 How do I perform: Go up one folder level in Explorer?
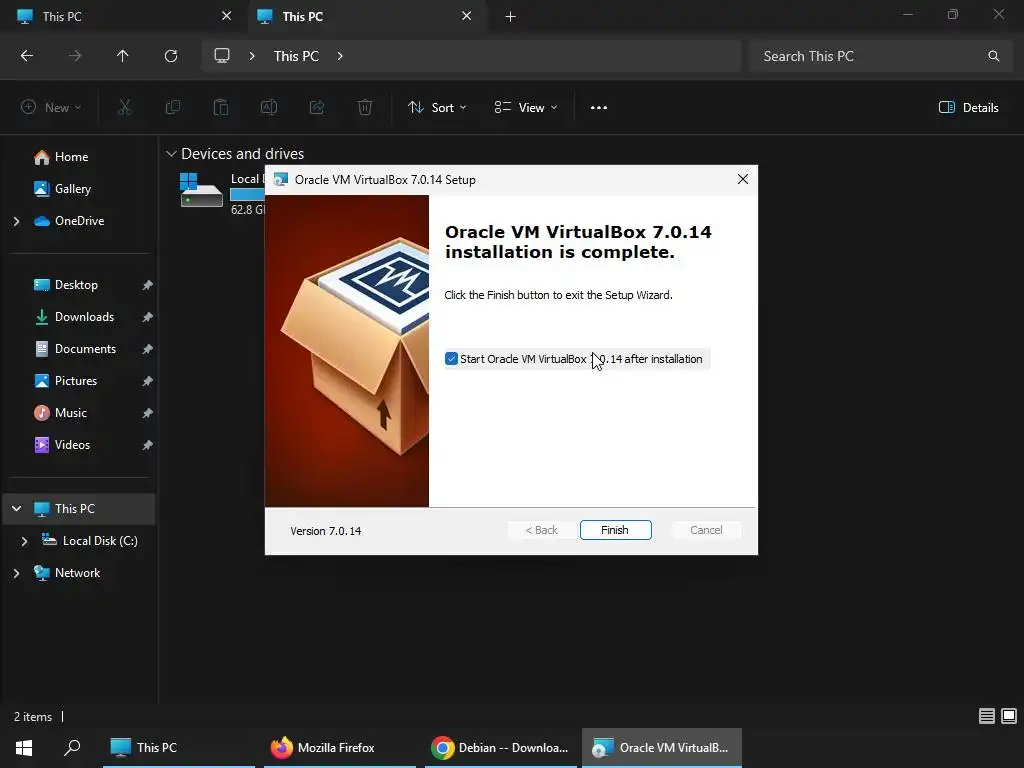click(x=123, y=56)
